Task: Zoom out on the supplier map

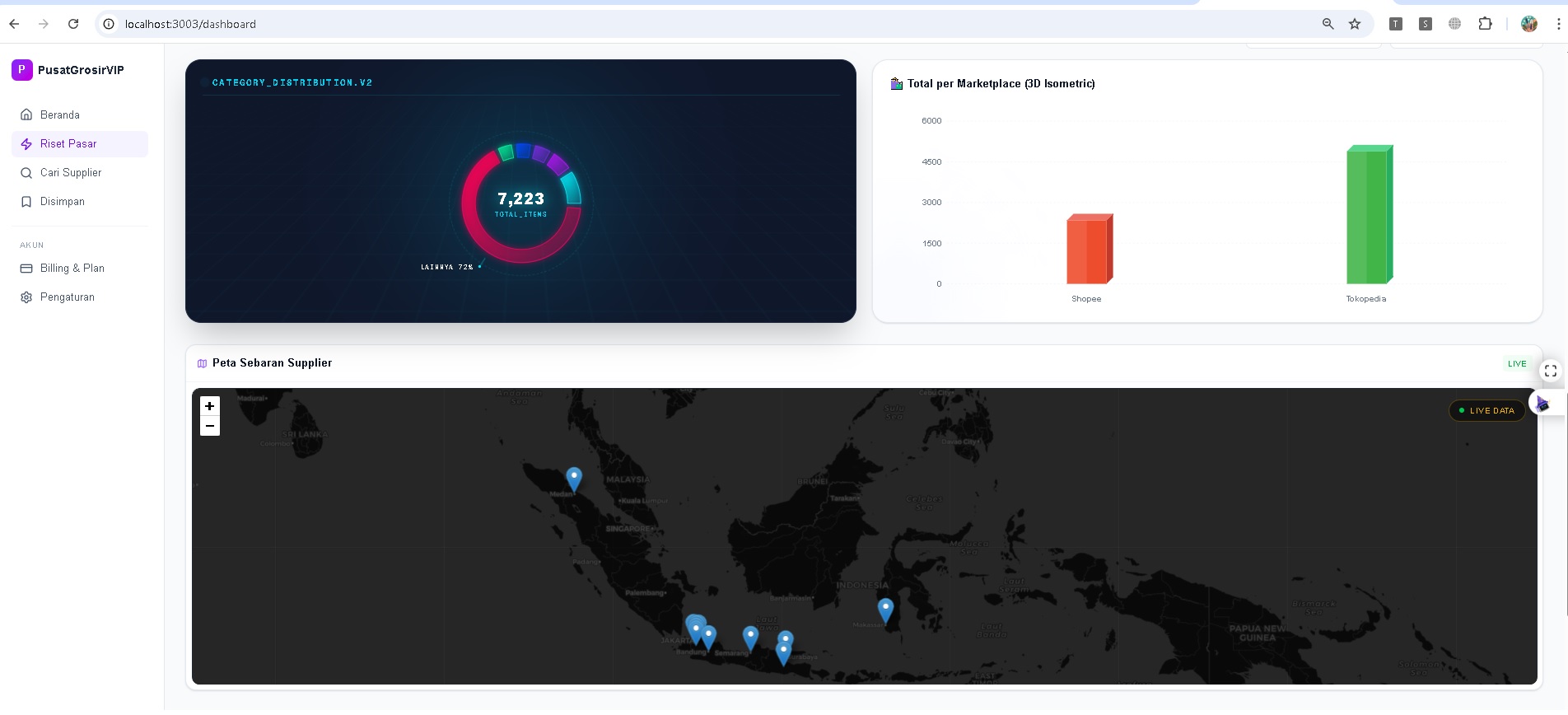Action: [x=210, y=426]
